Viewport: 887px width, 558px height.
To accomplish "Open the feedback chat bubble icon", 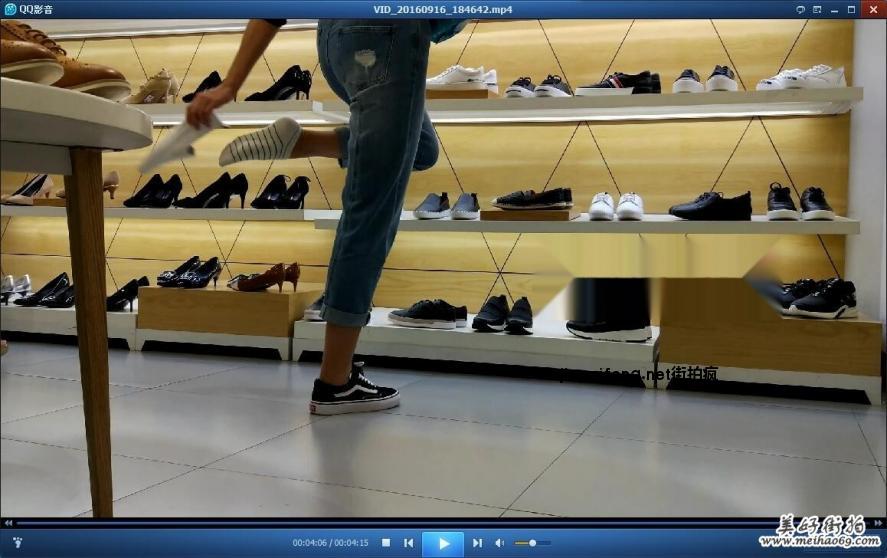I will coord(799,9).
